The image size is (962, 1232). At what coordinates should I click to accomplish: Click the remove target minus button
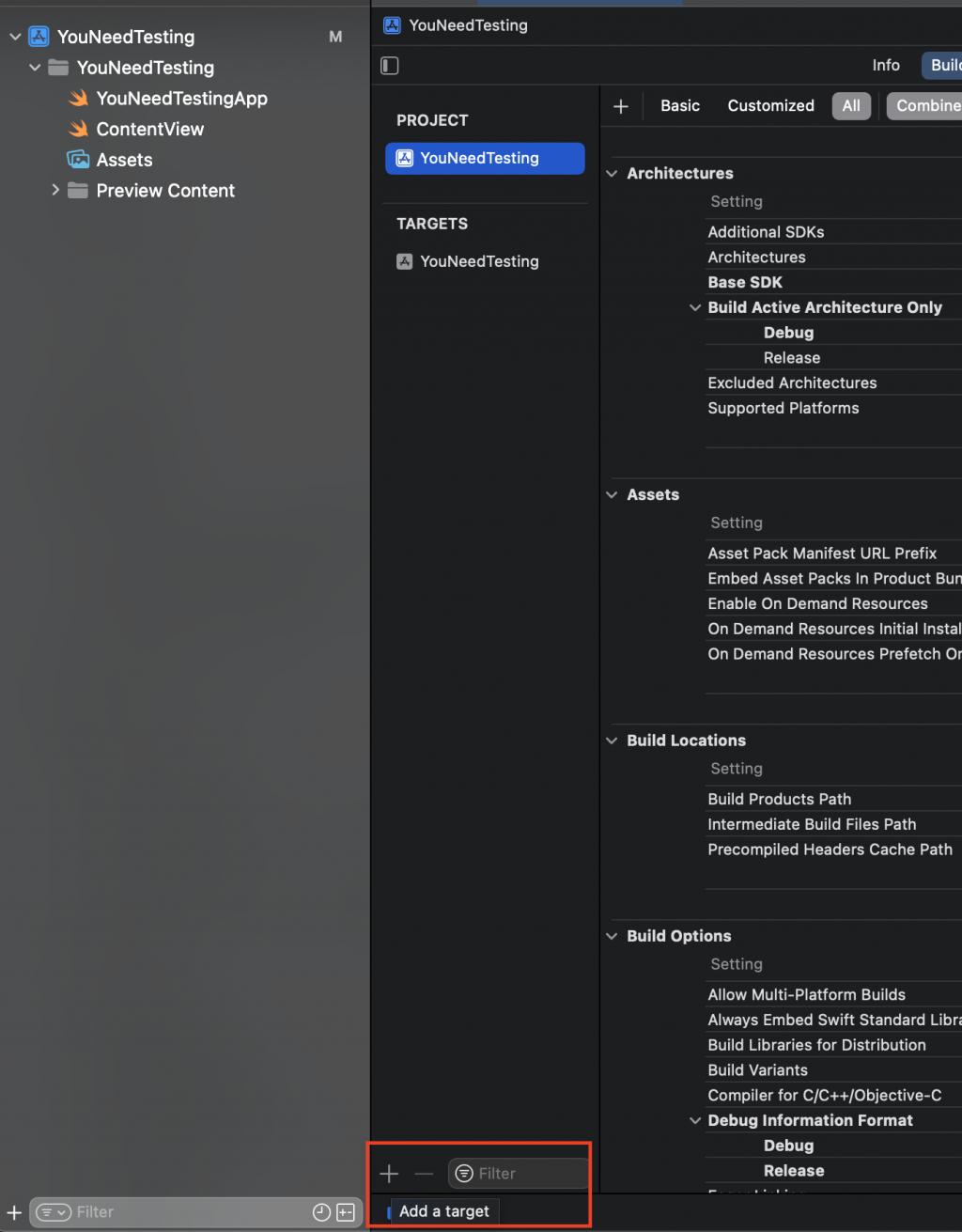(x=424, y=1174)
